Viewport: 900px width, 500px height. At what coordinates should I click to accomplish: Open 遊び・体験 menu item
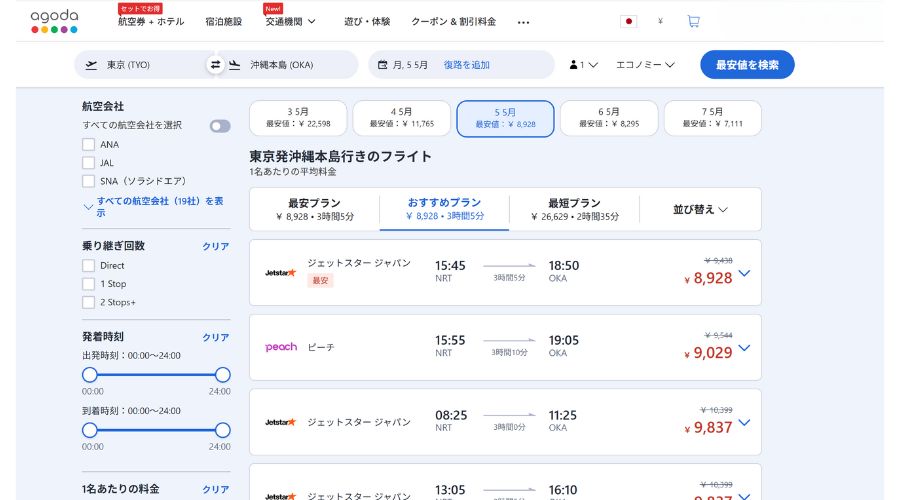coord(367,22)
